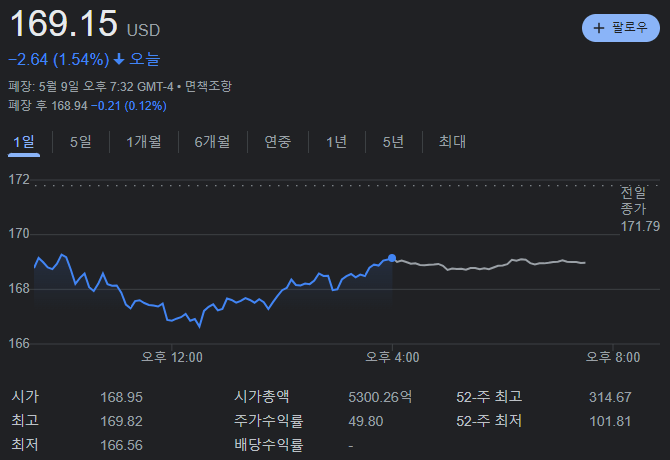
Task: Click the 166 y-axis label
Action: [19, 343]
